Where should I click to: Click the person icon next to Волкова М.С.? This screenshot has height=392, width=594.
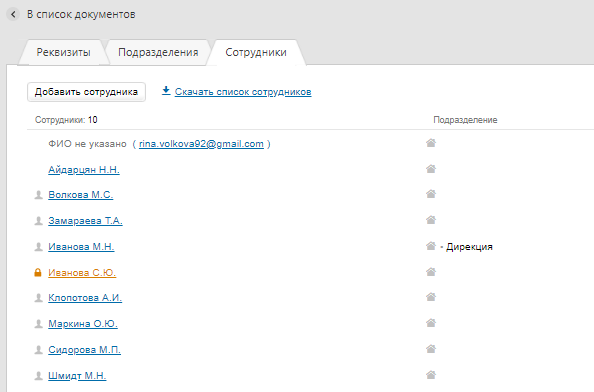[x=38, y=195]
